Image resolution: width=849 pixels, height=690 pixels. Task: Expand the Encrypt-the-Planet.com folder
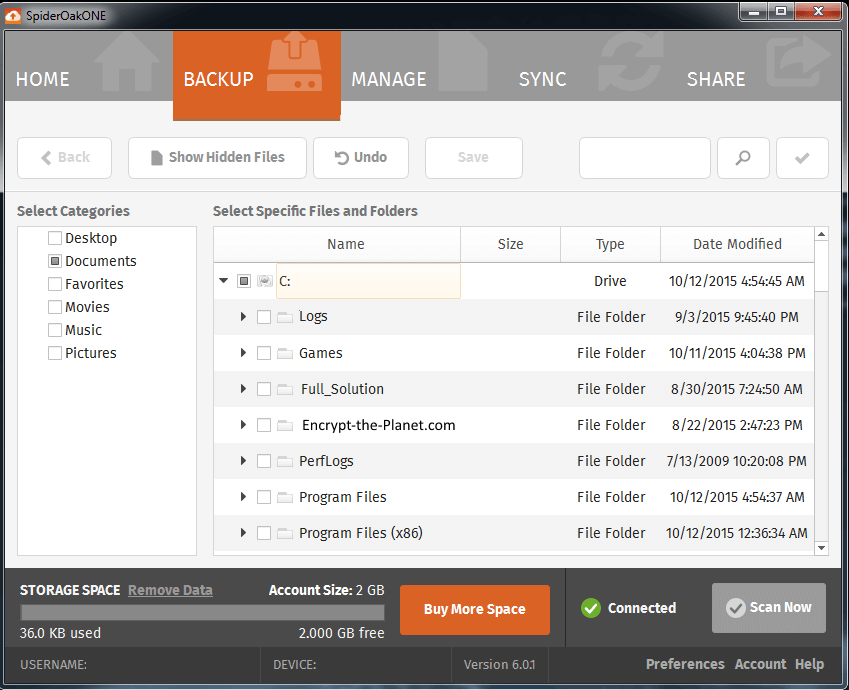243,425
